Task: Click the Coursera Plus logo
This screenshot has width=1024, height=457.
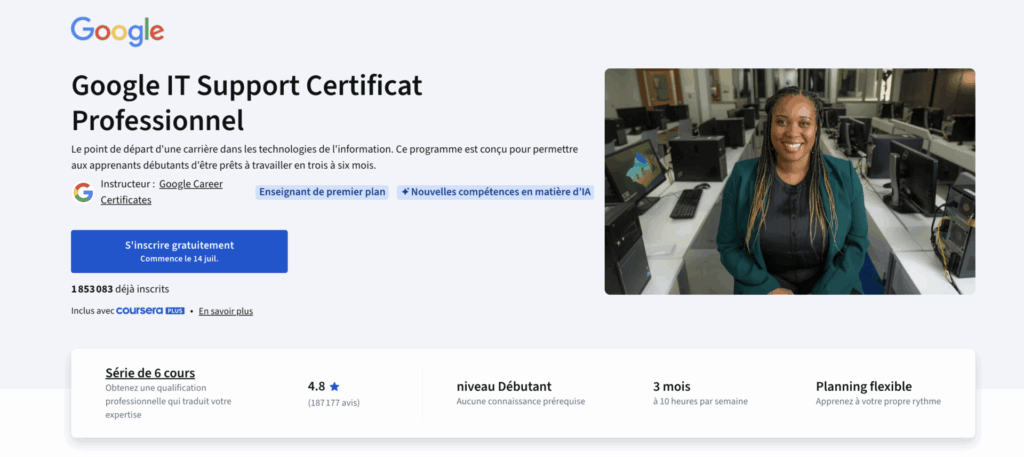Action: click(150, 311)
